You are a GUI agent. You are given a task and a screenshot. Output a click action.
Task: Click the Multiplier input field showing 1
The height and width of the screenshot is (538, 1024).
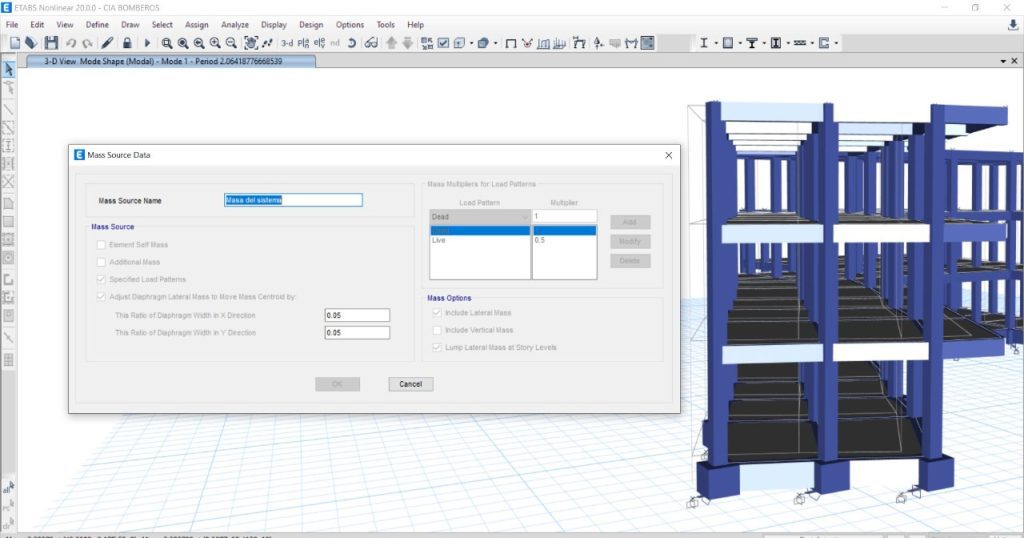(565, 217)
